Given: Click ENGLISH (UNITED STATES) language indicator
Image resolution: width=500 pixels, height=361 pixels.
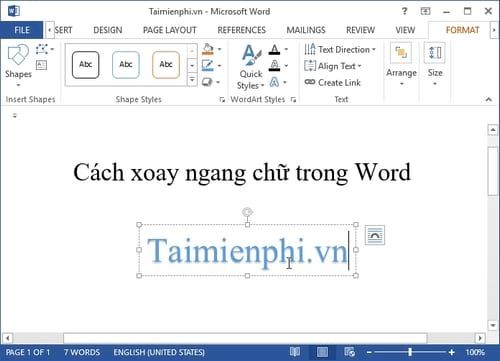Looking at the screenshot, I should (x=159, y=352).
